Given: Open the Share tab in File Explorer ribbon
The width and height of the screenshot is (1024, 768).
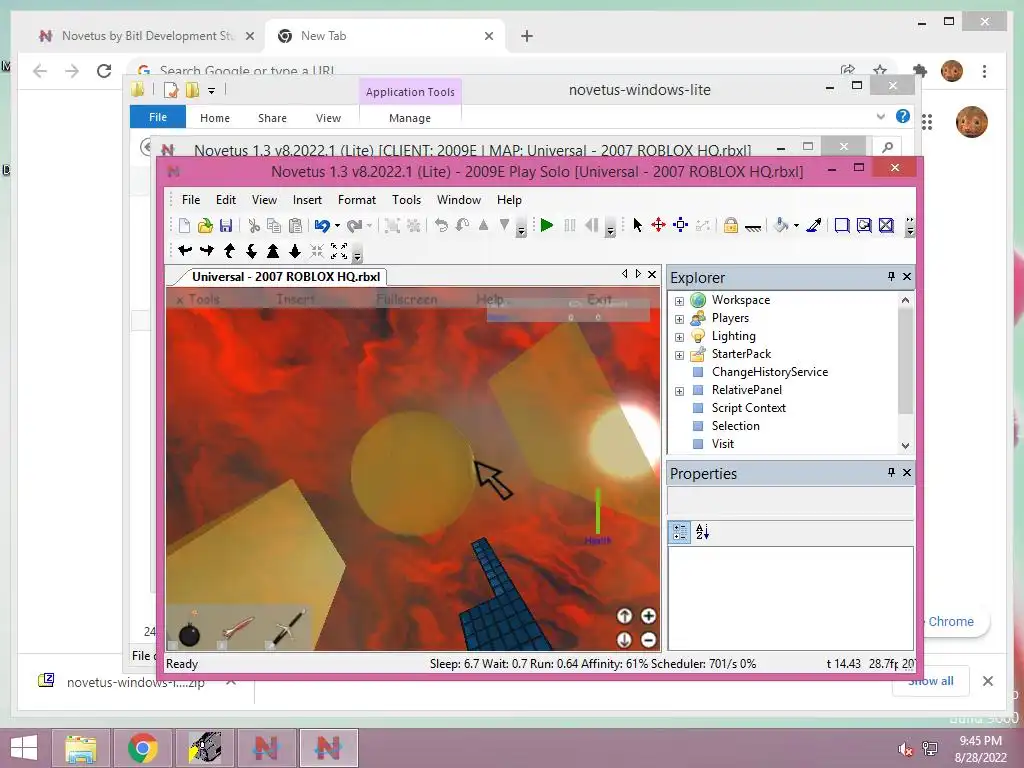Looking at the screenshot, I should [x=272, y=118].
